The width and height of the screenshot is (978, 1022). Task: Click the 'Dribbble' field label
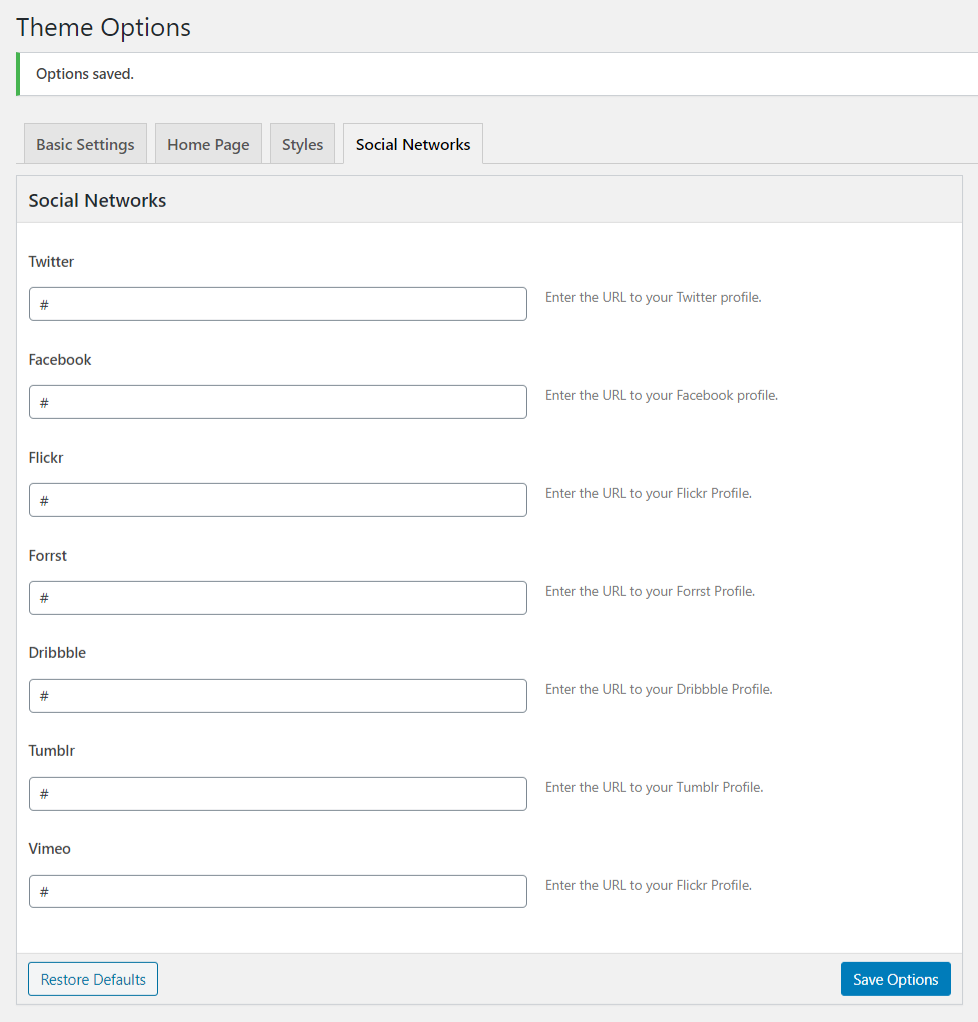click(57, 652)
